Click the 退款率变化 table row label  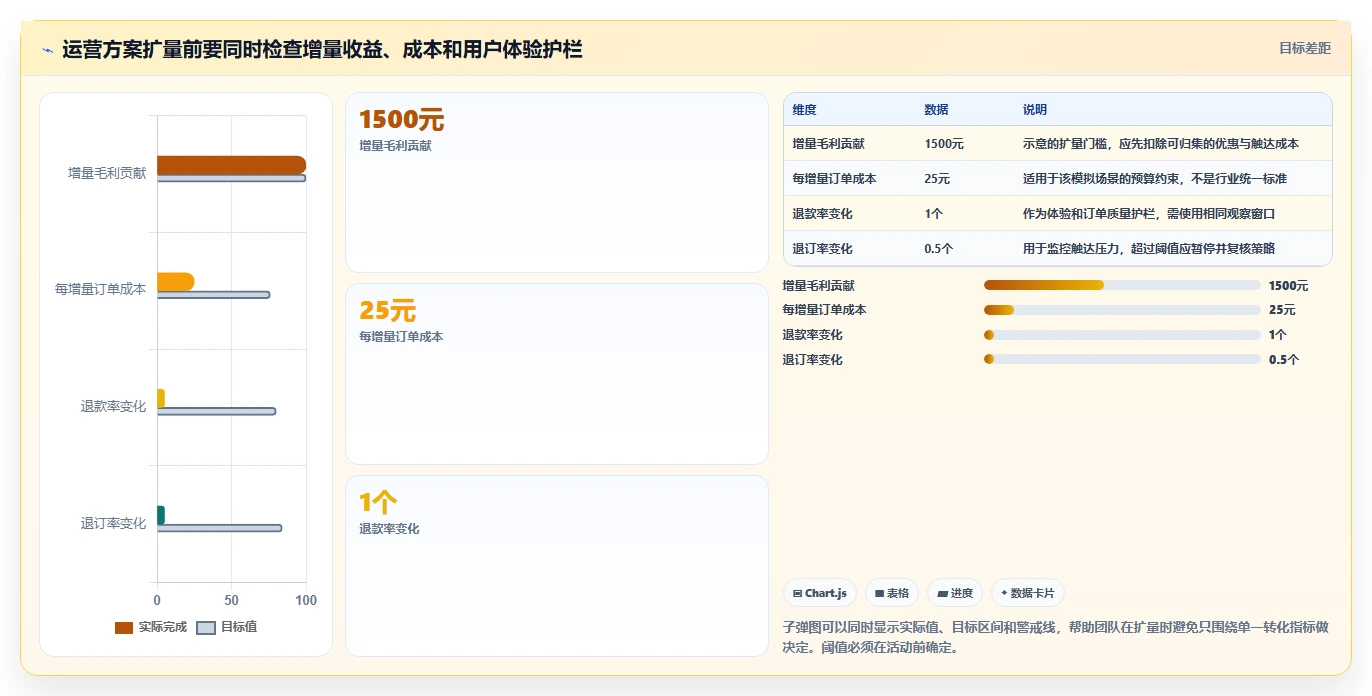[x=822, y=214]
